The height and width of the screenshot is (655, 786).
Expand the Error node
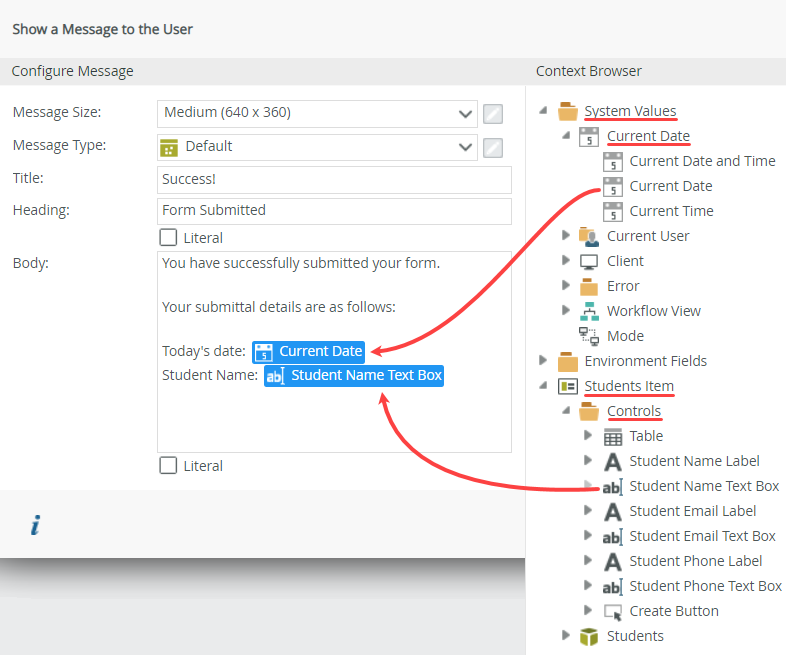pos(566,285)
